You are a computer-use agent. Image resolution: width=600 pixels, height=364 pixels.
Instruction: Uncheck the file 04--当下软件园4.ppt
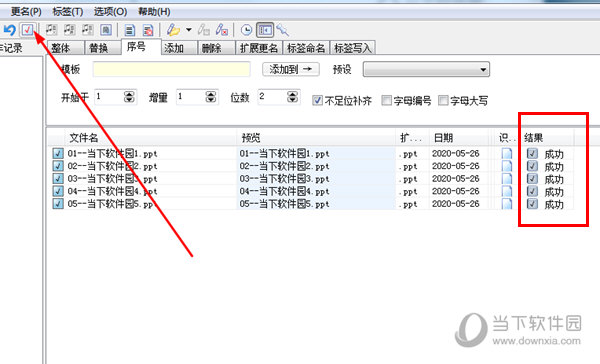[58, 191]
